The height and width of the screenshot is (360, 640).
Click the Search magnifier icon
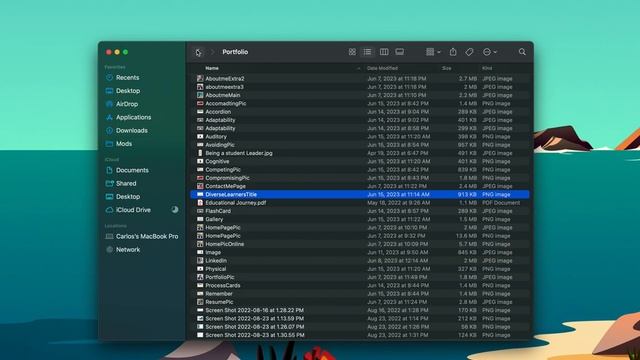[522, 52]
